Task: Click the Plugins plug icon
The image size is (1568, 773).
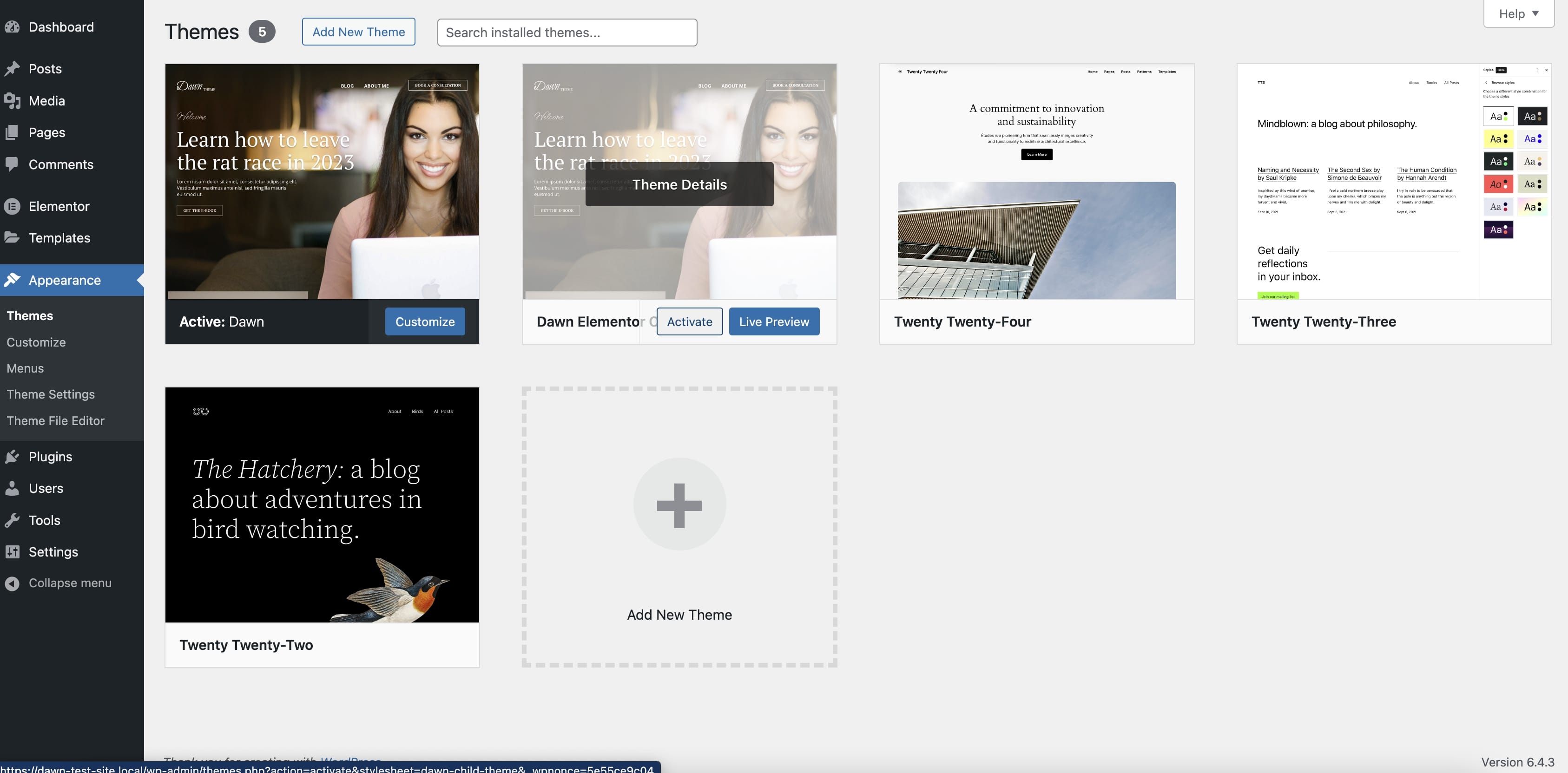Action: [12, 457]
